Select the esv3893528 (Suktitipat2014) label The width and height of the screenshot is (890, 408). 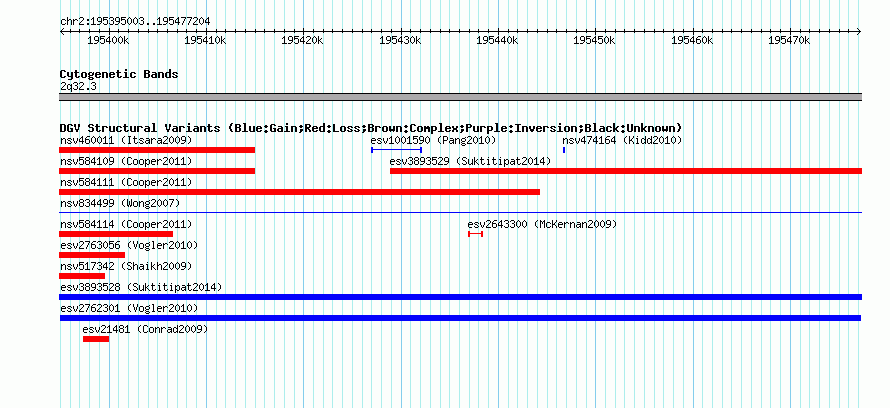(x=141, y=287)
